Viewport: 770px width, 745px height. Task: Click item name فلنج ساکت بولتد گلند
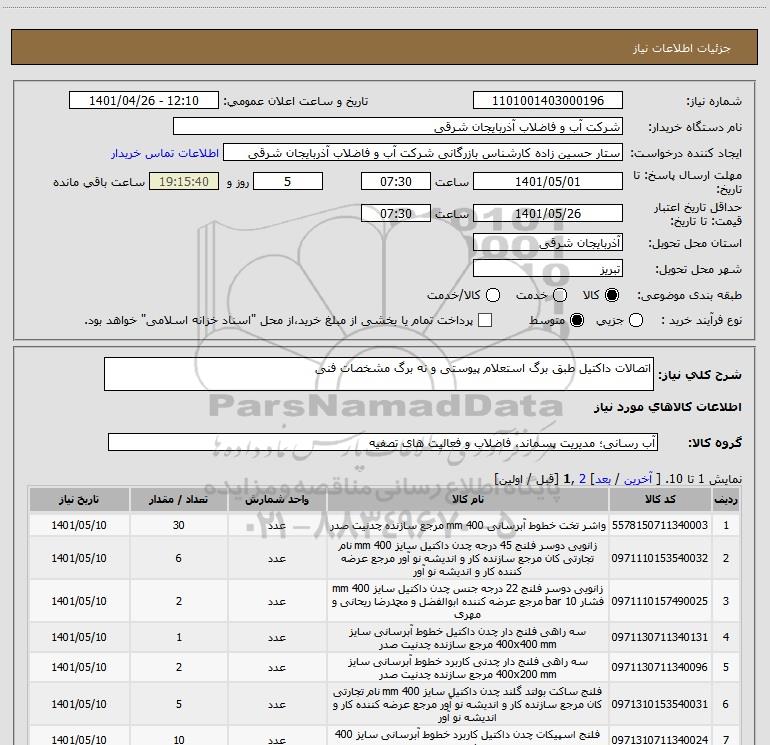pyautogui.click(x=468, y=704)
